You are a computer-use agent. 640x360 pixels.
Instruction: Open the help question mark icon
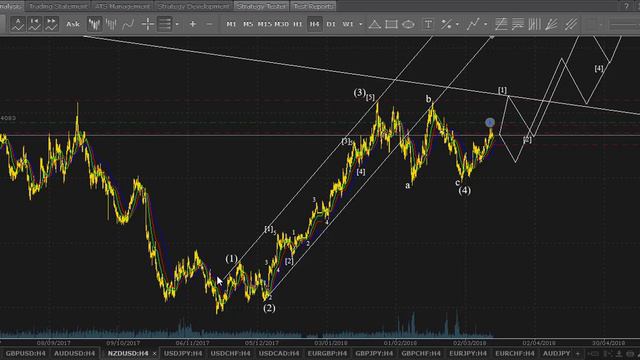[x=626, y=6]
